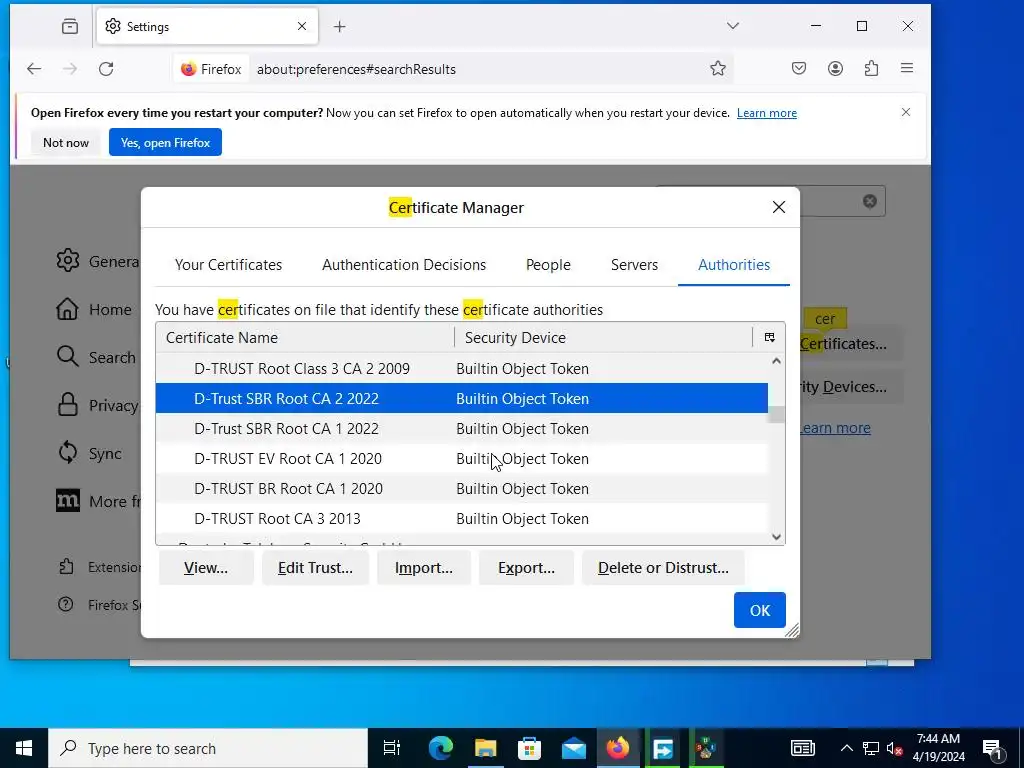1024x768 pixels.
Task: Open Search settings category
Action: [97, 357]
